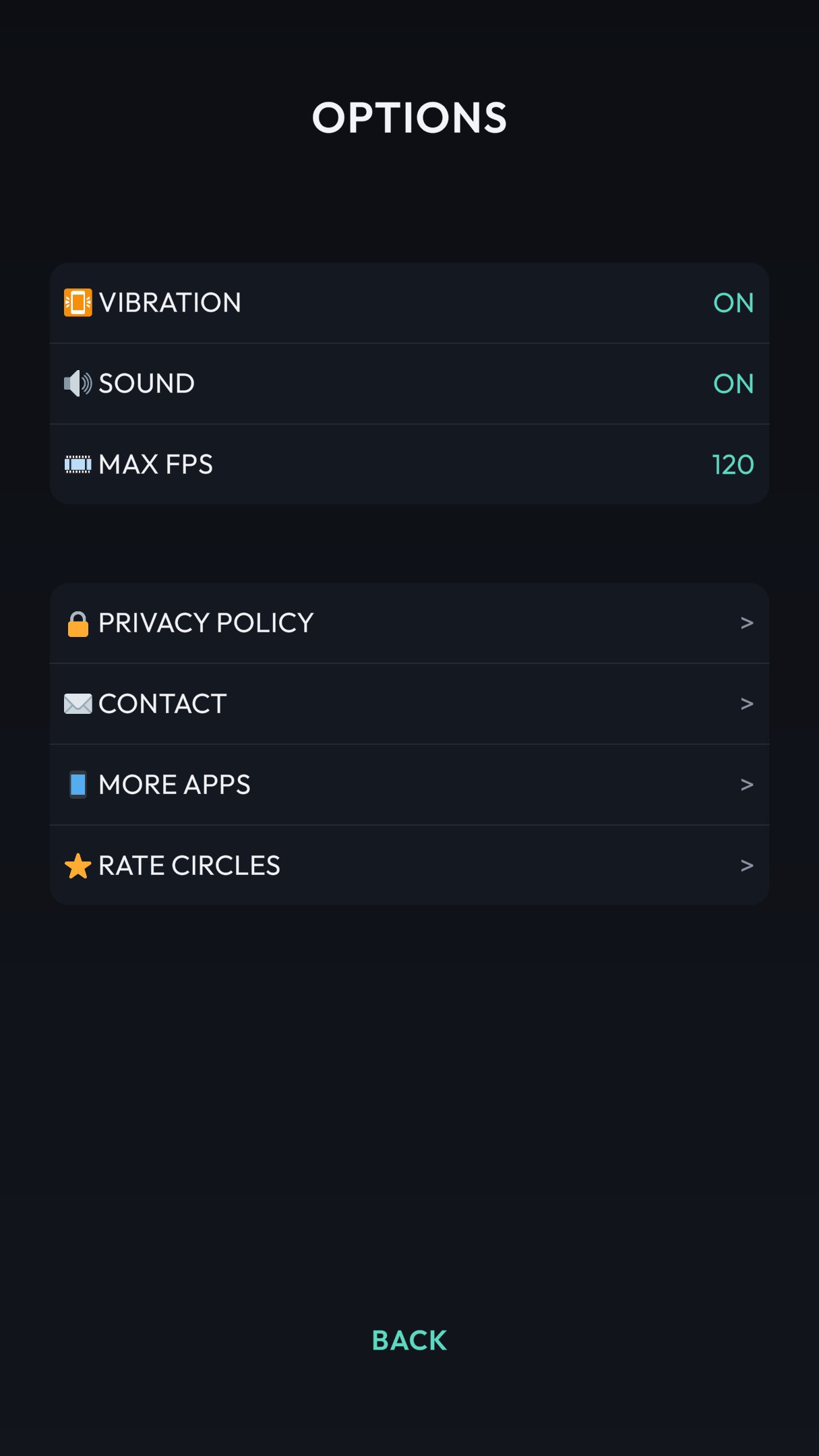Select the More Apps label

pos(175,785)
